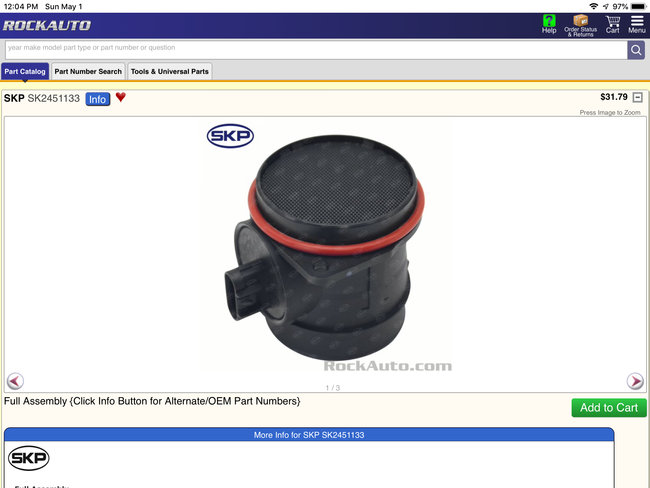Click the SK2451133 part number text
Screen dimensions: 650x488
click(x=53, y=98)
